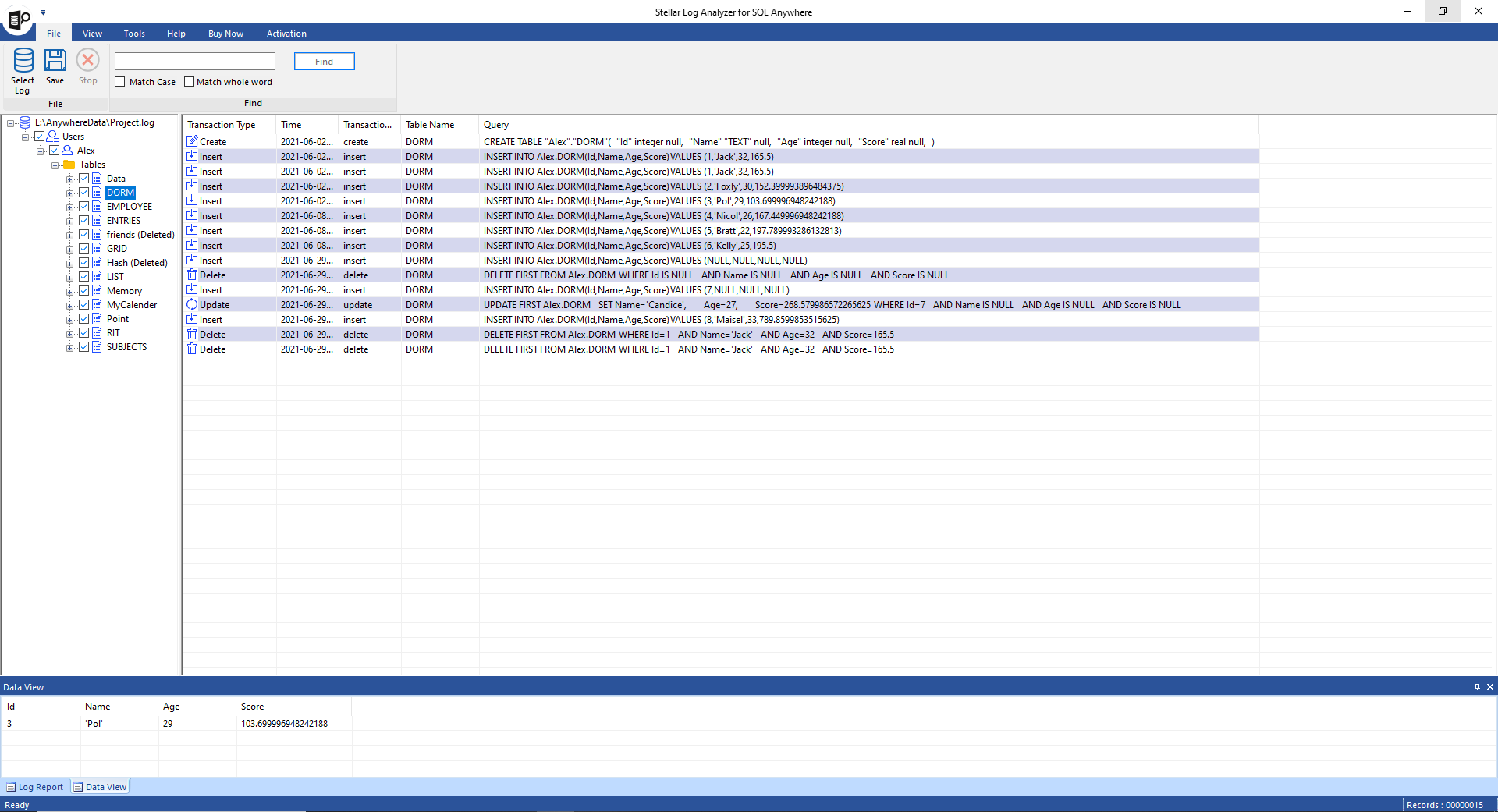This screenshot has height=812, width=1498.
Task: Click table icon beside SUBJECTS
Action: click(97, 347)
